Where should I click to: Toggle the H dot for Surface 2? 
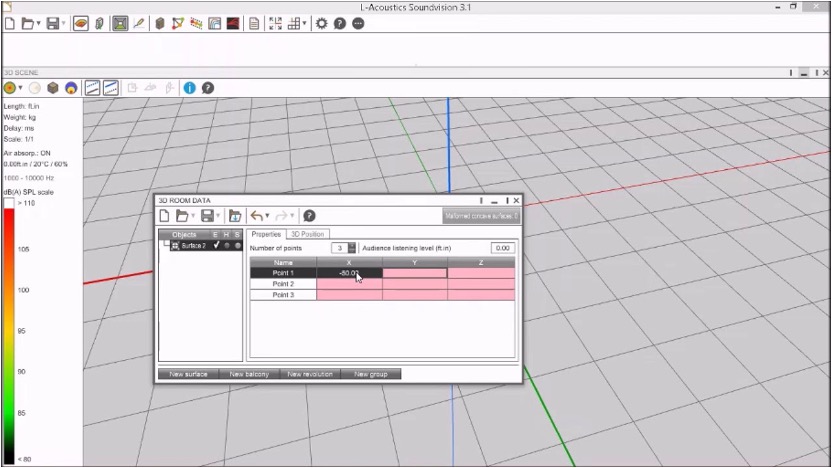pos(227,245)
